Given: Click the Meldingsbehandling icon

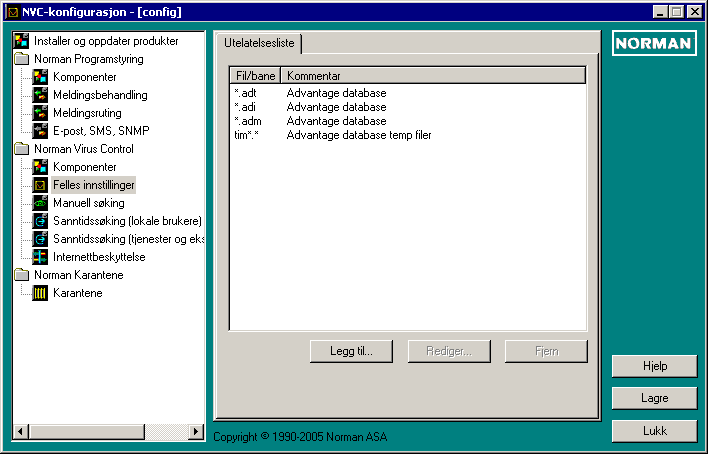Looking at the screenshot, I should (x=40, y=95).
